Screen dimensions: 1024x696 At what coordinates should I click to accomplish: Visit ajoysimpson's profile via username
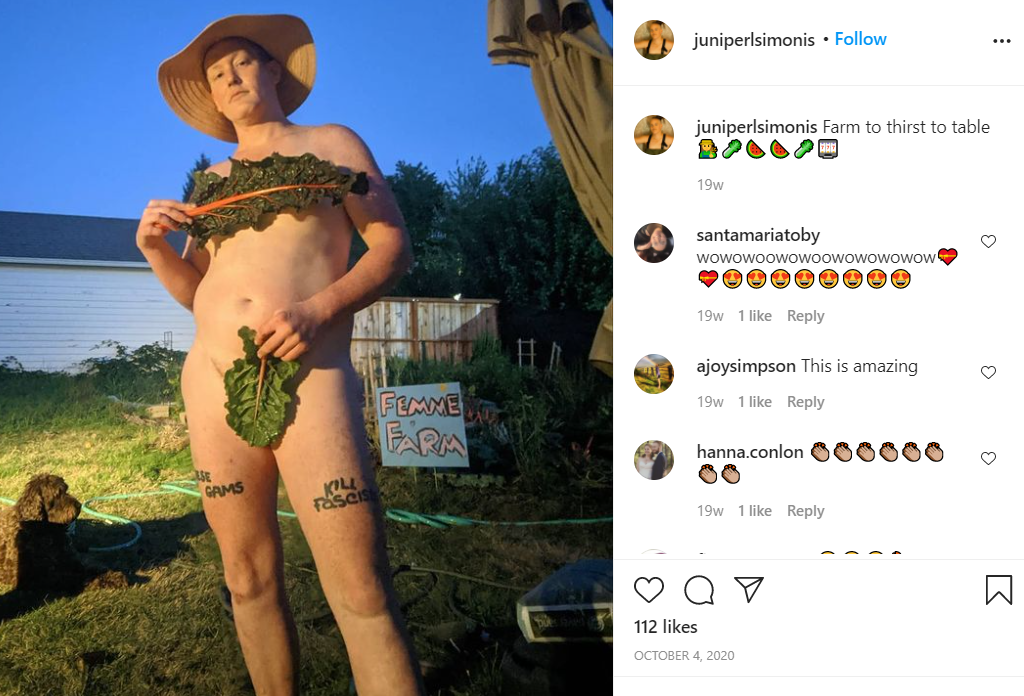pos(746,366)
